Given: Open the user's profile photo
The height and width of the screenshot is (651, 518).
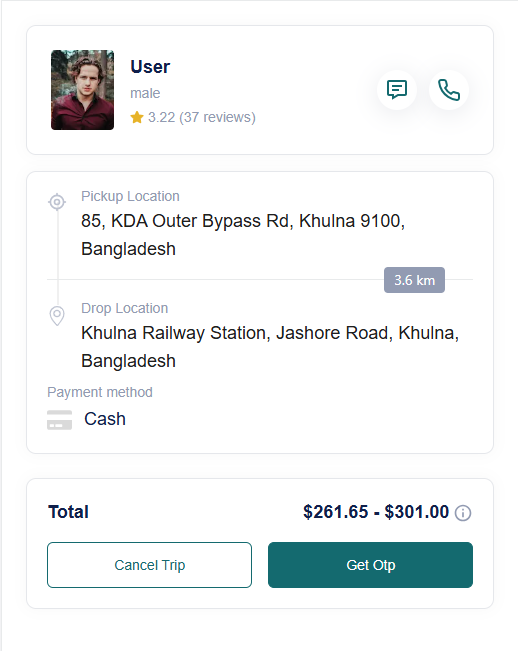Looking at the screenshot, I should [x=82, y=90].
